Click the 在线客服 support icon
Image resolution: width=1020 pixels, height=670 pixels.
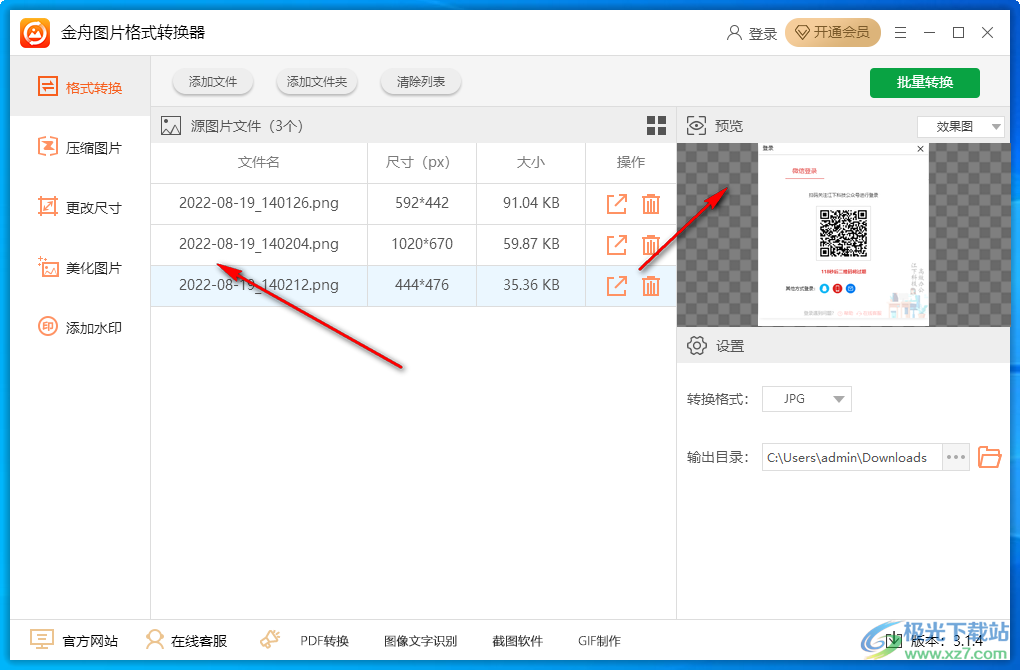tap(186, 640)
